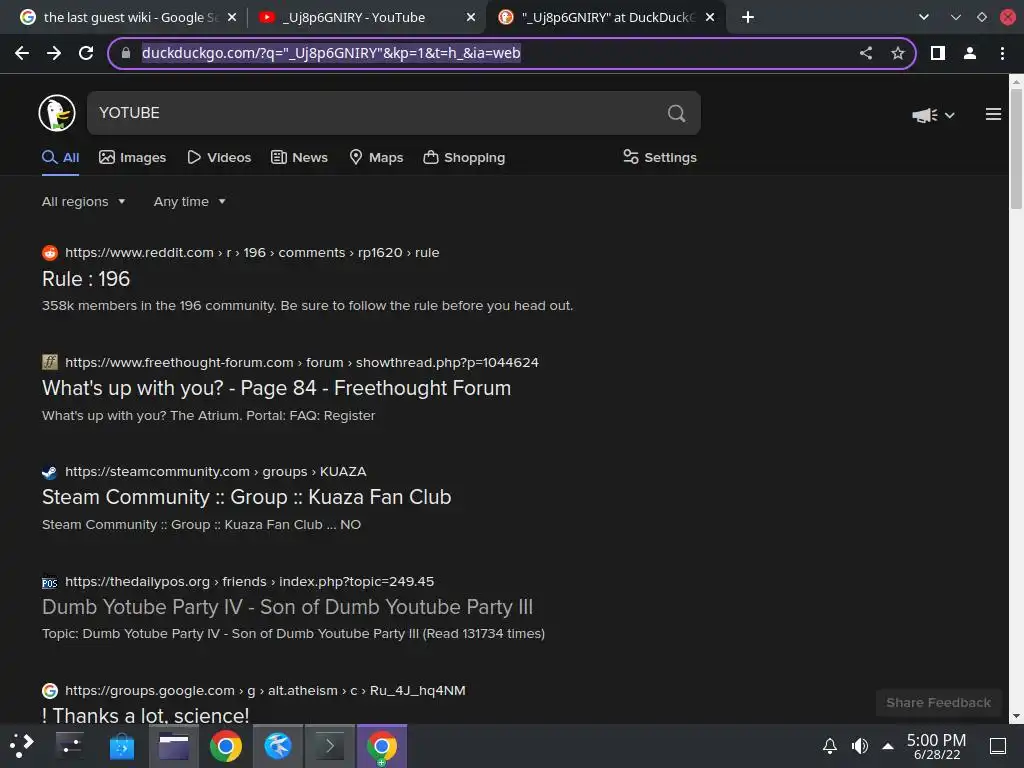The height and width of the screenshot is (768, 1024).
Task: Switch to Shopping results
Action: (x=464, y=157)
